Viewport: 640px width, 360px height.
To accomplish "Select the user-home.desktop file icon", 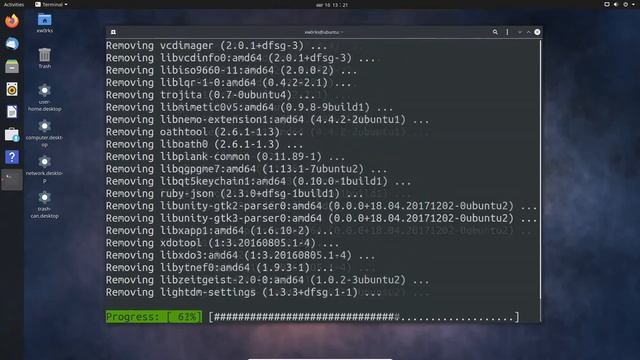I will [x=44, y=97].
